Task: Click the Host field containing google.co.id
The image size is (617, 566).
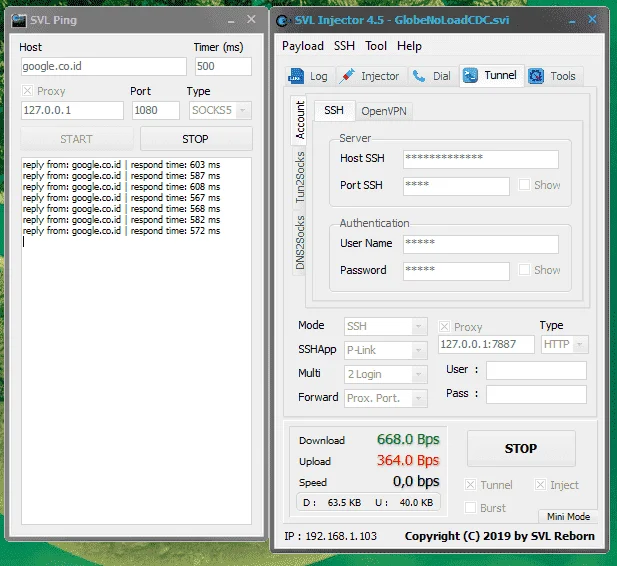Action: 103,66
